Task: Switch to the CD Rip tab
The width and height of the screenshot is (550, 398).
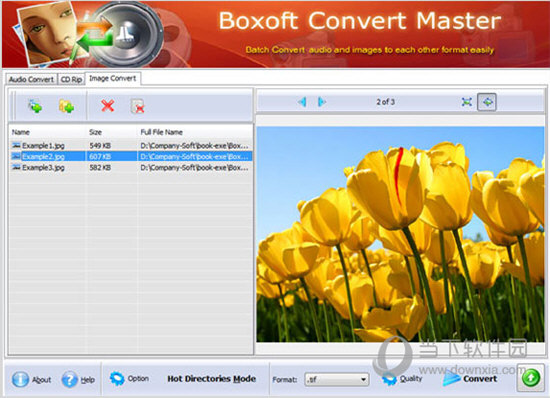Action: [72, 80]
